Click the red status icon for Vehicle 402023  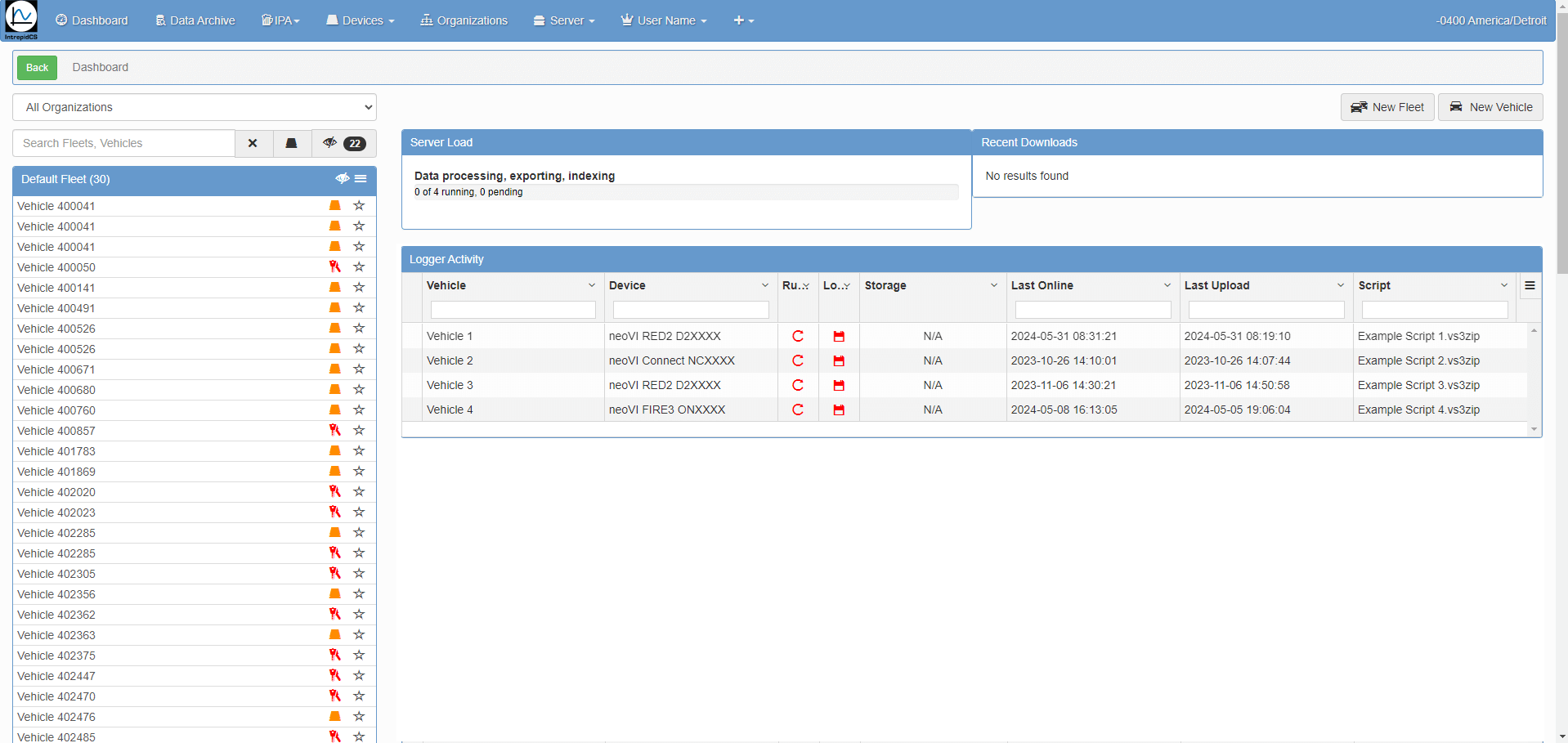coord(334,512)
